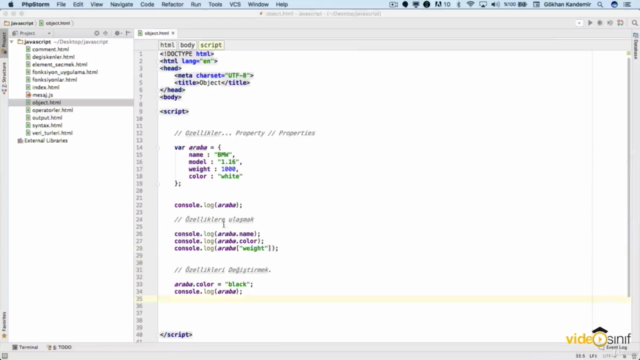Open index.html in project tree
This screenshot has height=360, width=640.
click(x=46, y=87)
